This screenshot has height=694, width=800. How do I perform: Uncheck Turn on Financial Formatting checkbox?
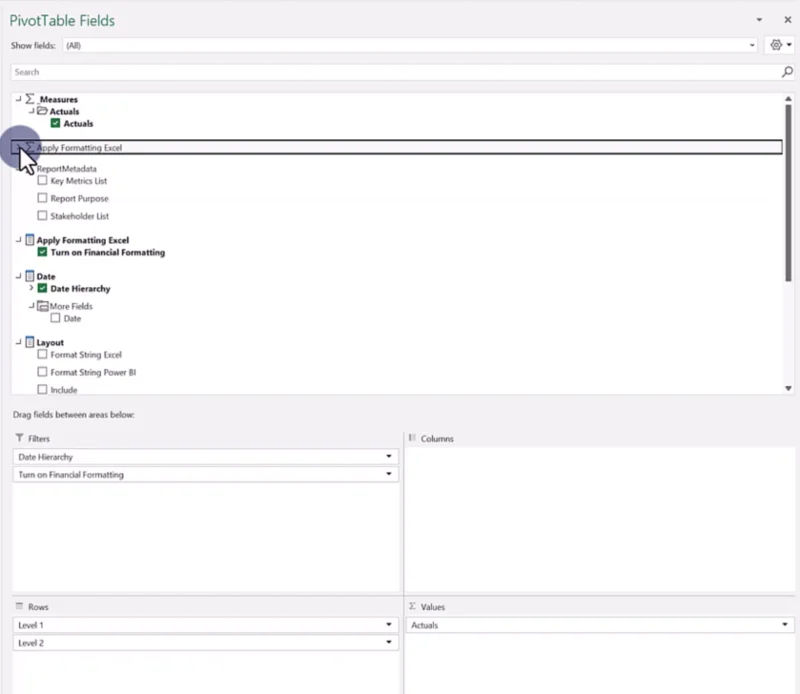click(42, 252)
